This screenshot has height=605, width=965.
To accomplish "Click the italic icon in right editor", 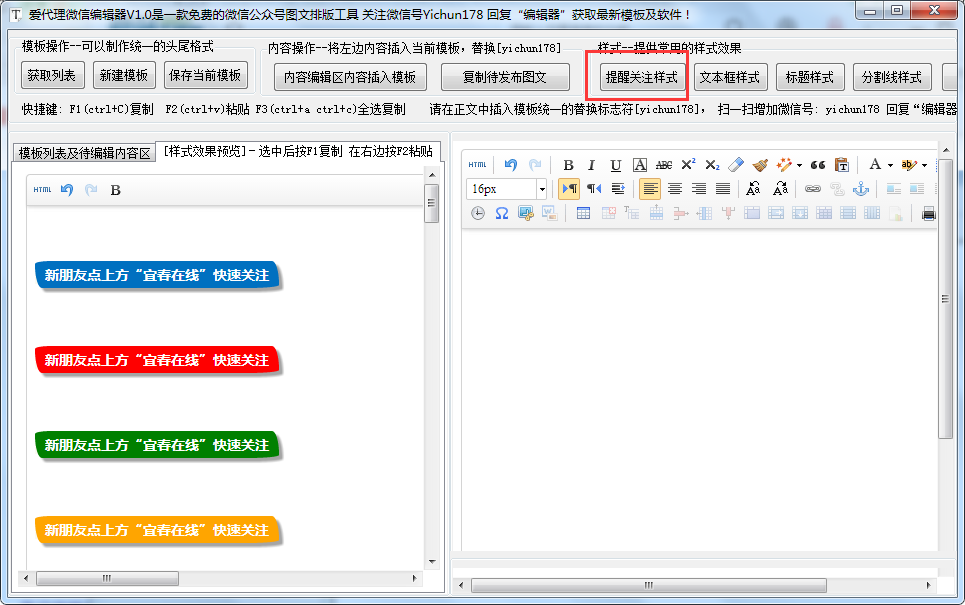I will click(x=591, y=165).
